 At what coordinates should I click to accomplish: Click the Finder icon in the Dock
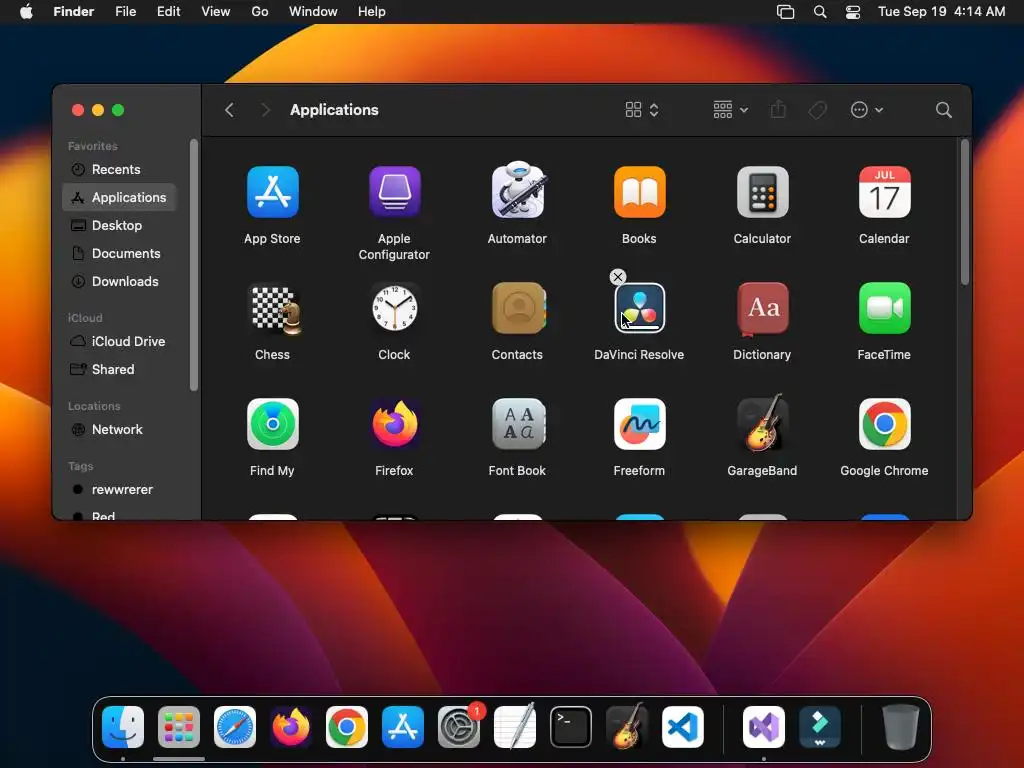[123, 727]
